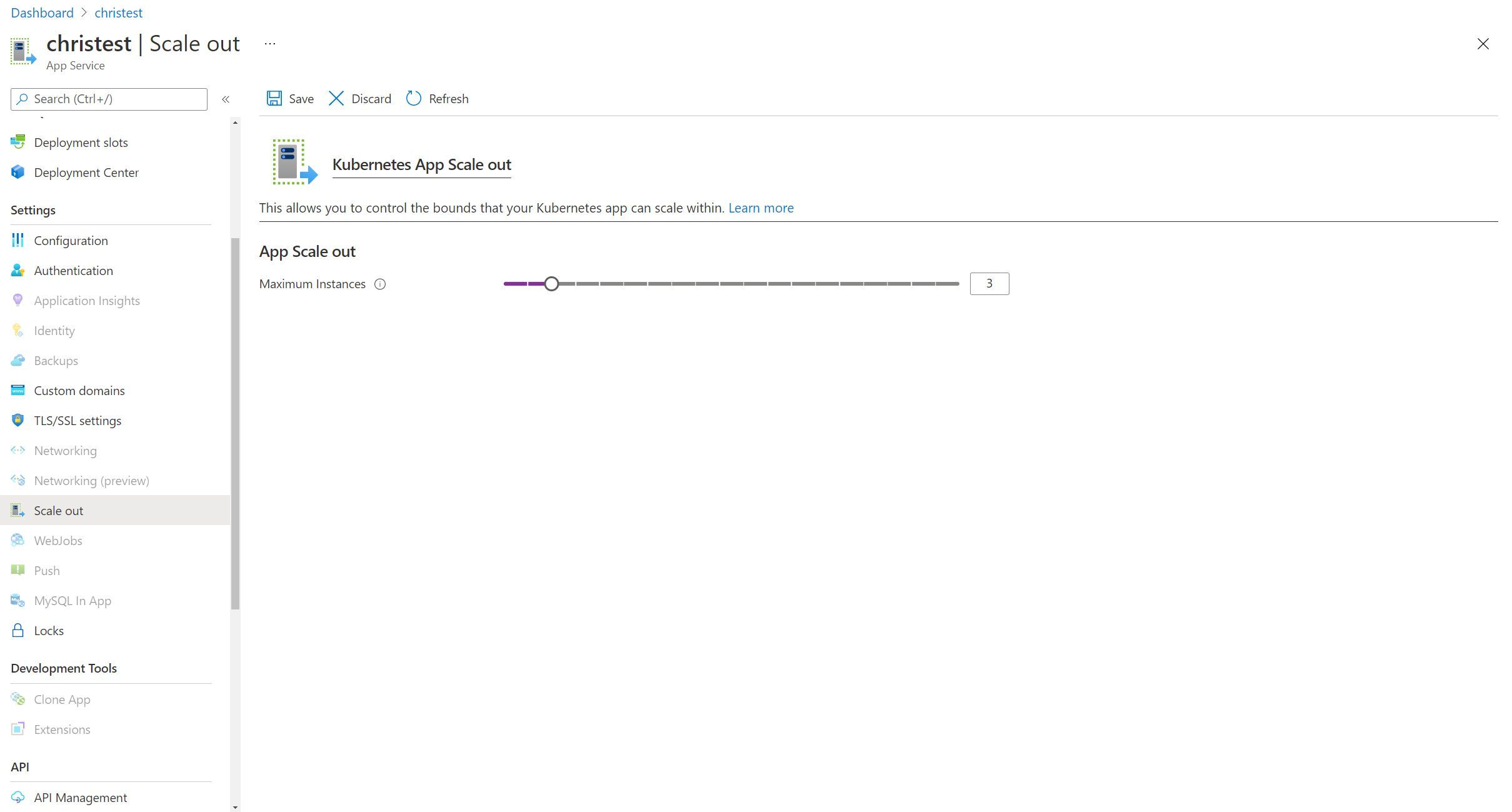The image size is (1512, 812).
Task: Open Backups via the cloud icon
Action: click(x=17, y=360)
